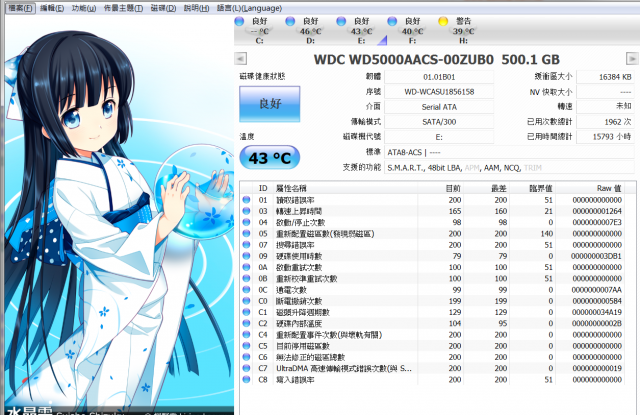The width and height of the screenshot is (640, 415).
Task: Click status orb of attribute C8
Action: coord(246,379)
